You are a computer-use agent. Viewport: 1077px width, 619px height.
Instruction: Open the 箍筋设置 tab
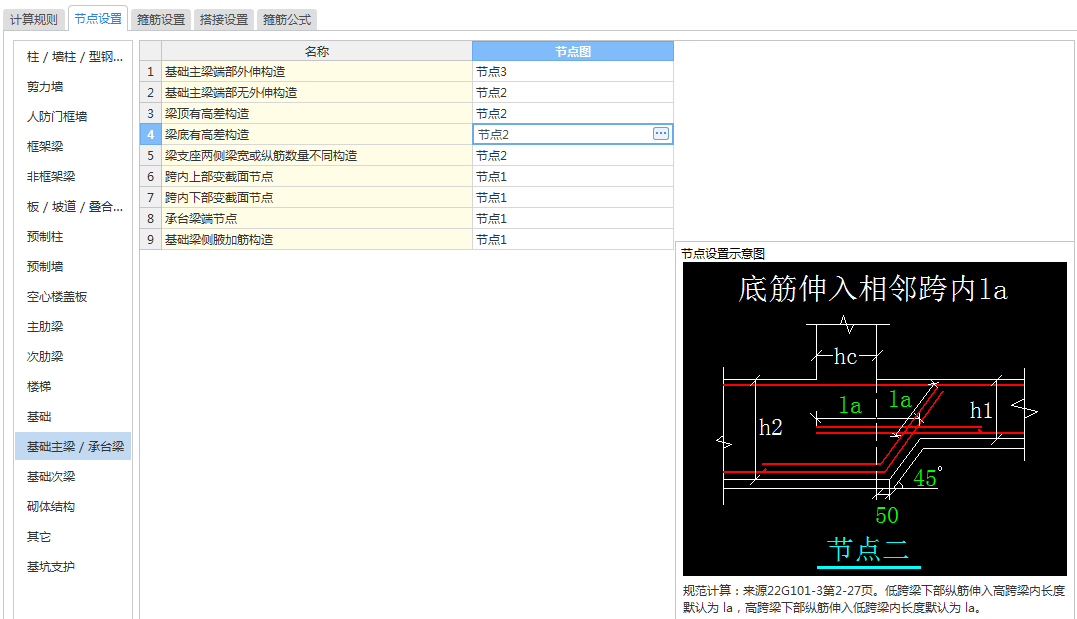point(161,19)
